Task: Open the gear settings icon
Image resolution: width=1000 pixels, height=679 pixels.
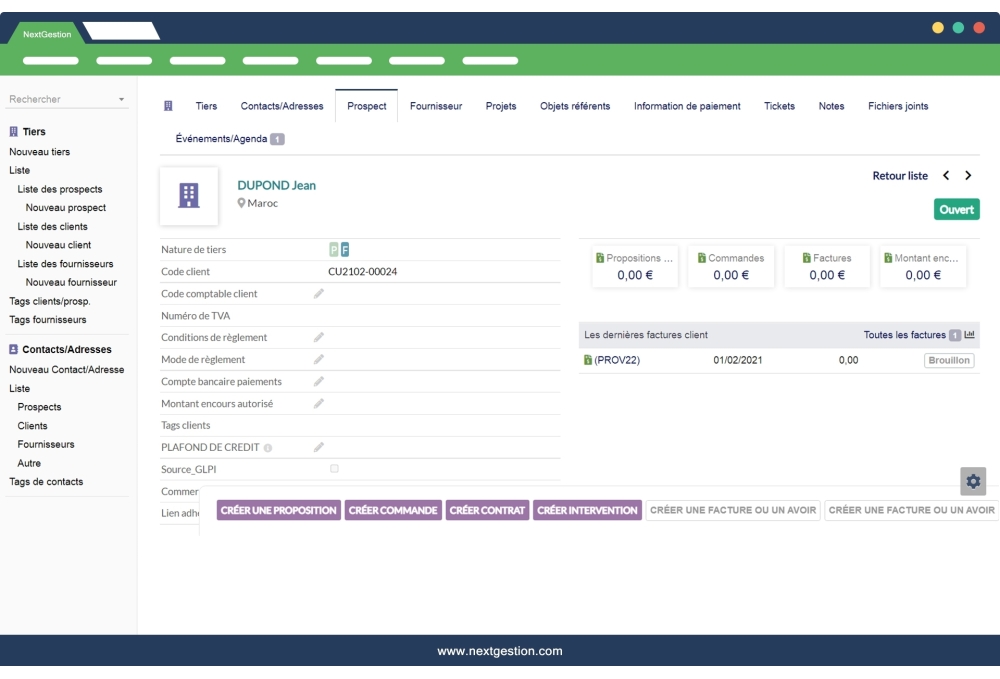Action: click(973, 481)
